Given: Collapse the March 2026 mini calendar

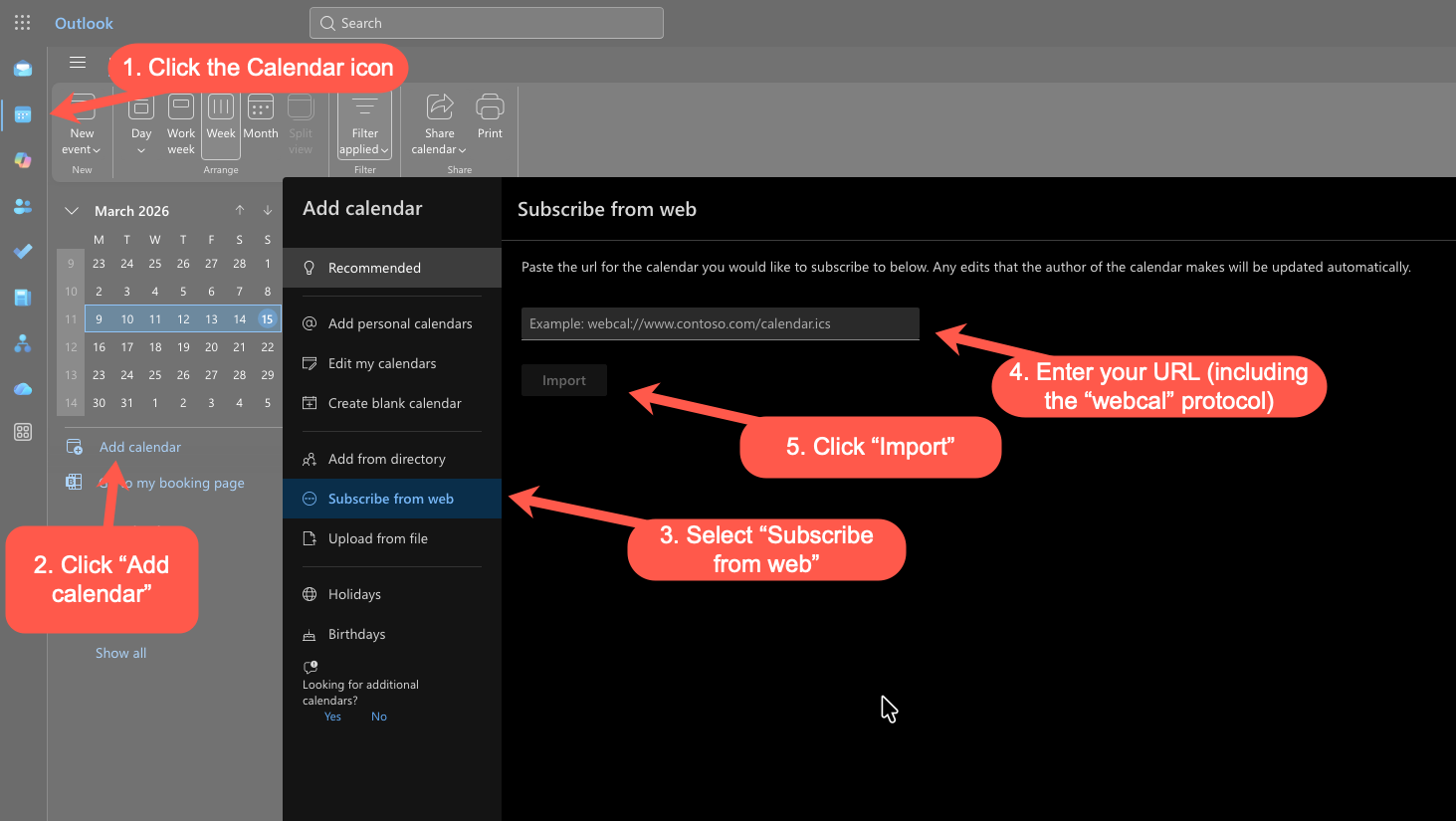Looking at the screenshot, I should 70,210.
